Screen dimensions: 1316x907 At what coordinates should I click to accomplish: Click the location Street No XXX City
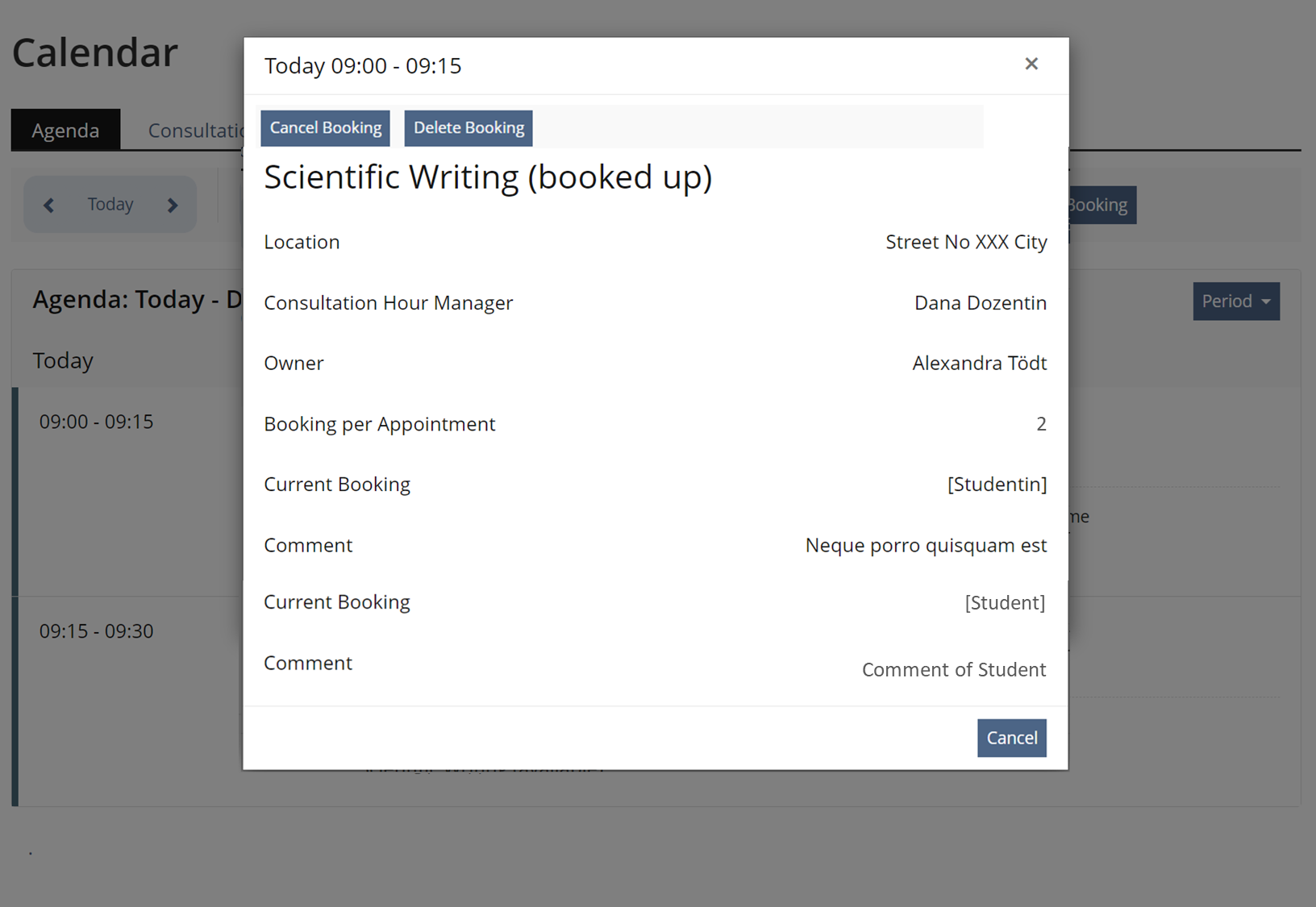click(966, 243)
